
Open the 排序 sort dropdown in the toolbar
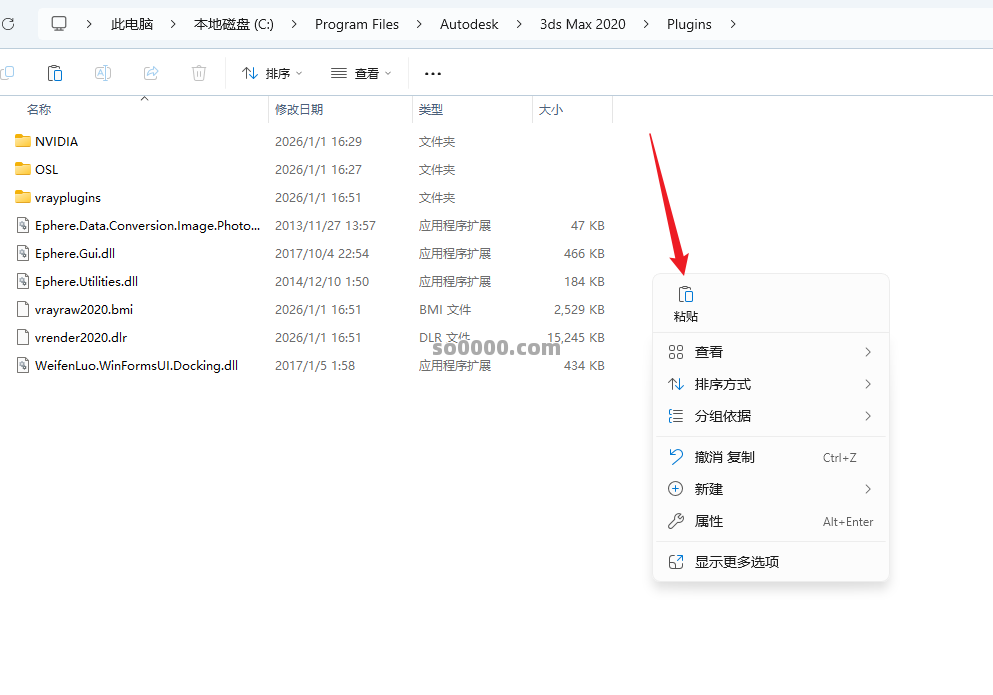pos(272,73)
